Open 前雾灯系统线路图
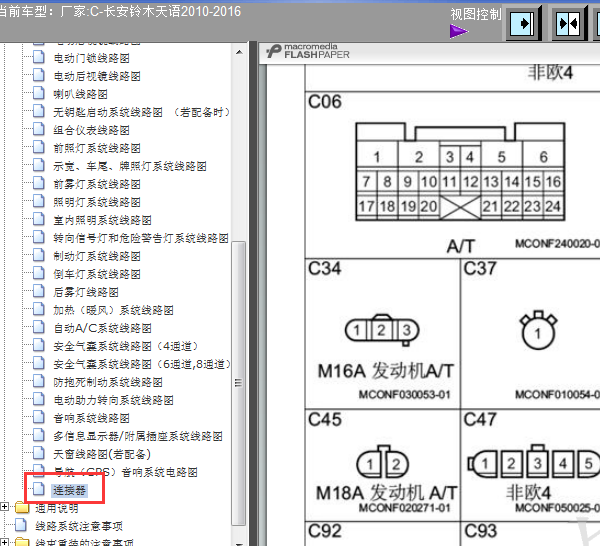The width and height of the screenshot is (600, 546). point(97,184)
